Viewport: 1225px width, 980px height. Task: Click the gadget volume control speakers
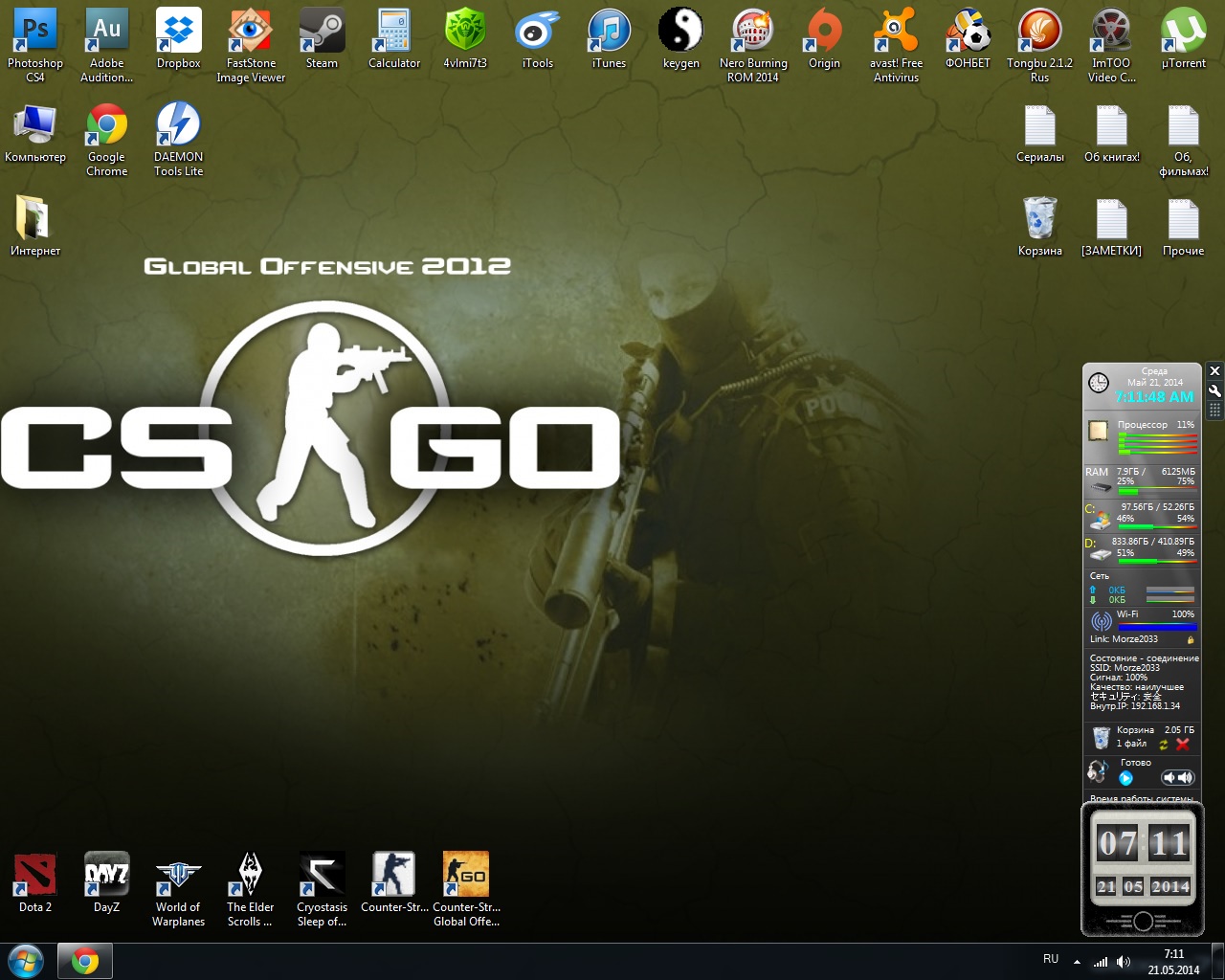pos(1178,778)
